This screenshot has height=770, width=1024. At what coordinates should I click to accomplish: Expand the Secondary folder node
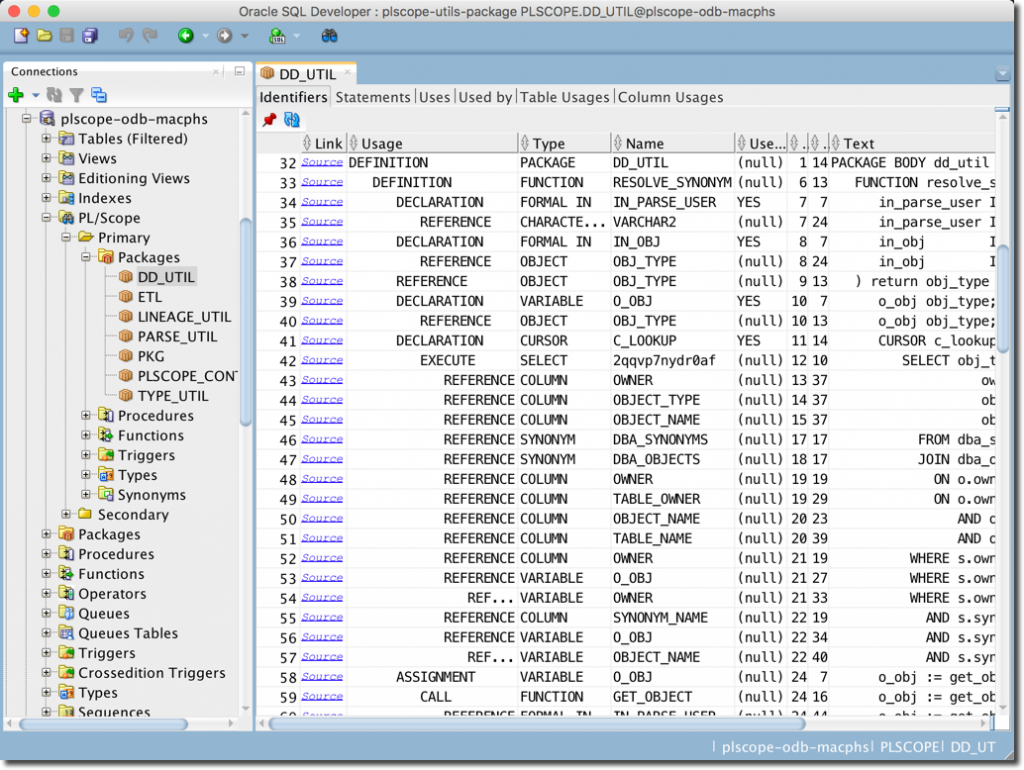[x=66, y=514]
